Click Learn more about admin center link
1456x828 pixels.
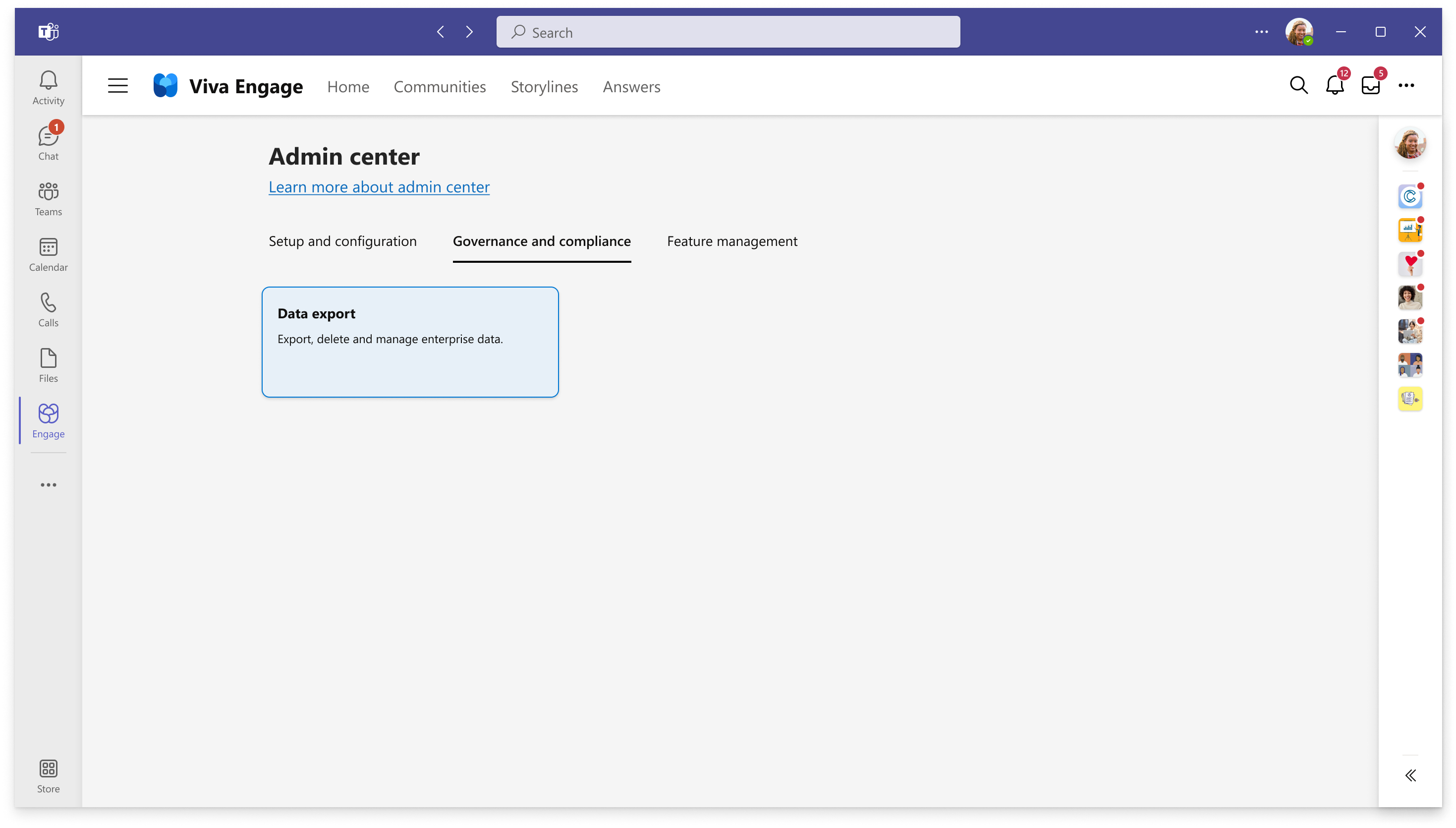(379, 186)
